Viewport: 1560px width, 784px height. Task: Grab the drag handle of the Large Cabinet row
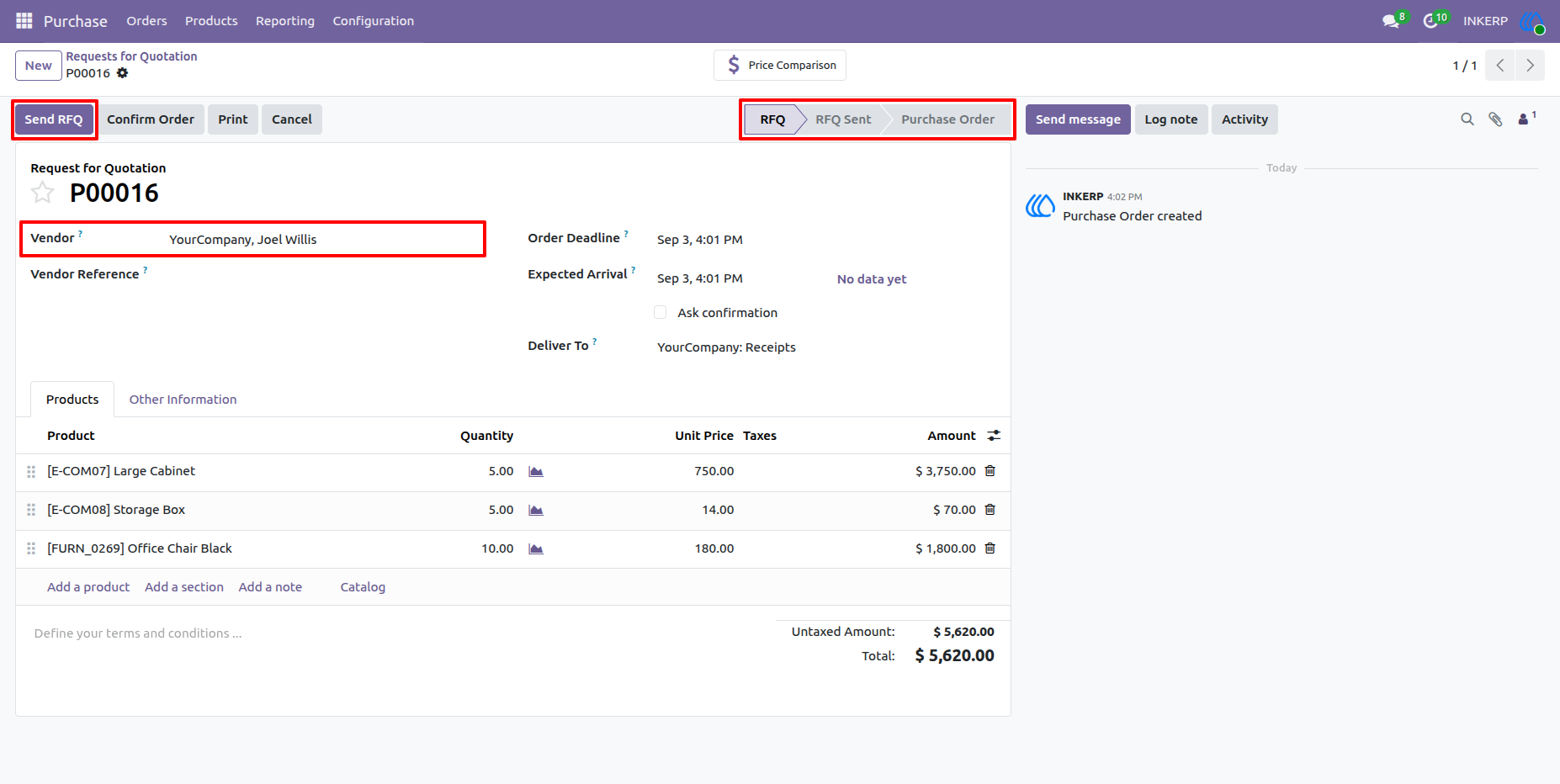pos(31,471)
